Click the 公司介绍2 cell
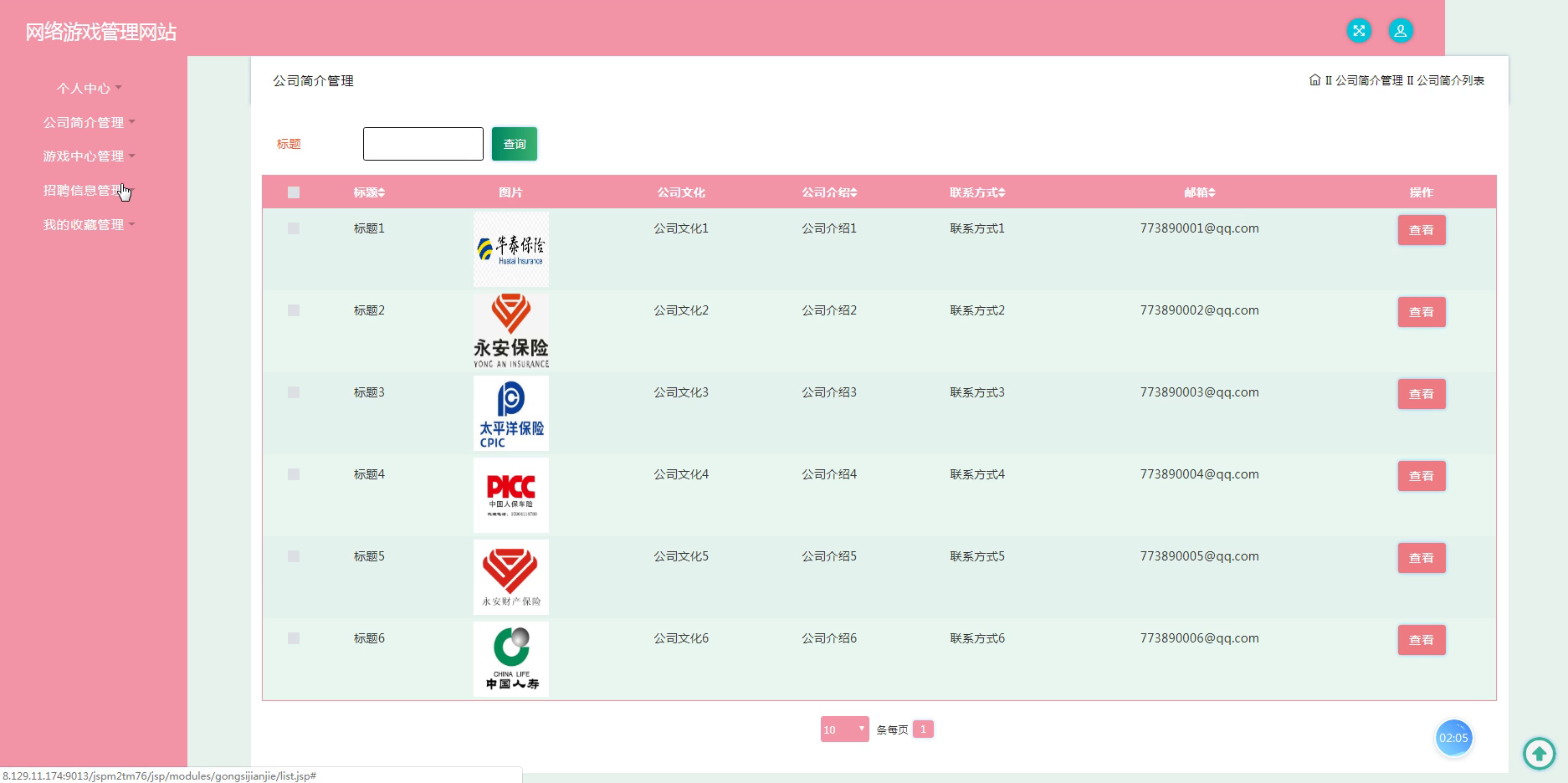 pyautogui.click(x=829, y=310)
